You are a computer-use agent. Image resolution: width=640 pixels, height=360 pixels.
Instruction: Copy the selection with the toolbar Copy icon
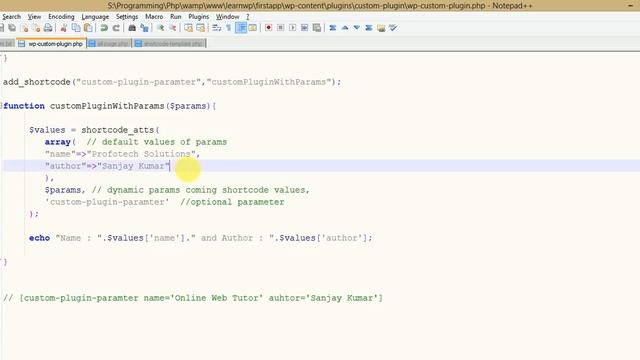[76, 28]
